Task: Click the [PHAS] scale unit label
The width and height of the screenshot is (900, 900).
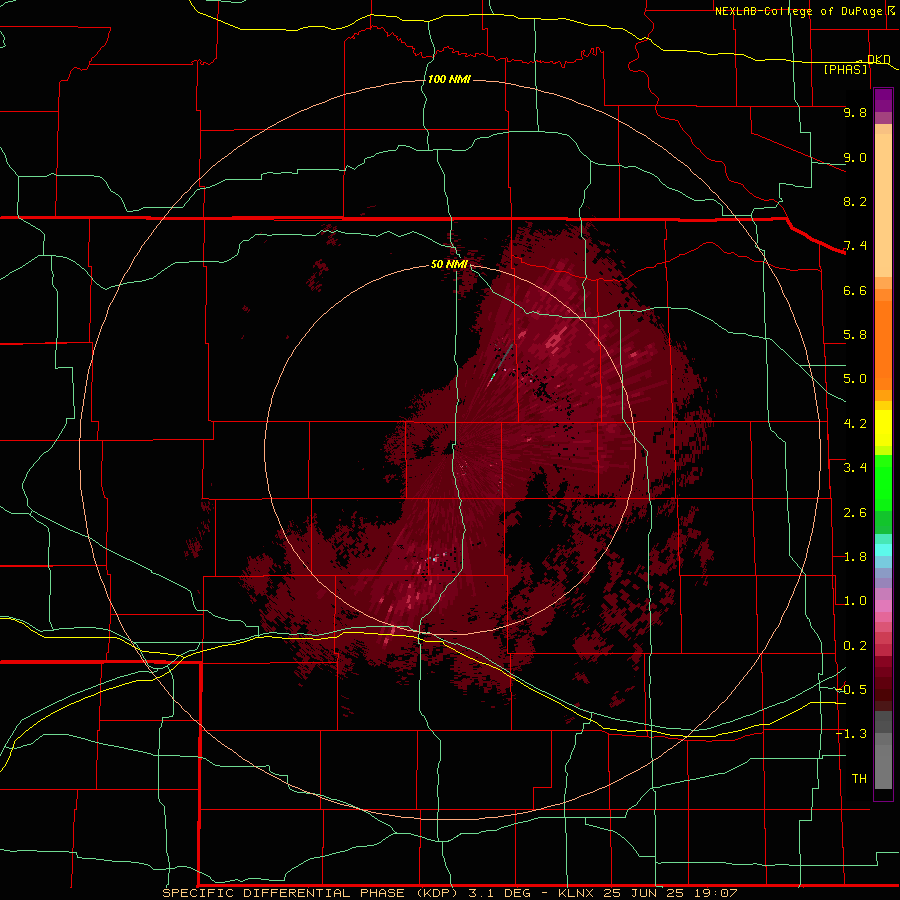Action: (x=845, y=70)
